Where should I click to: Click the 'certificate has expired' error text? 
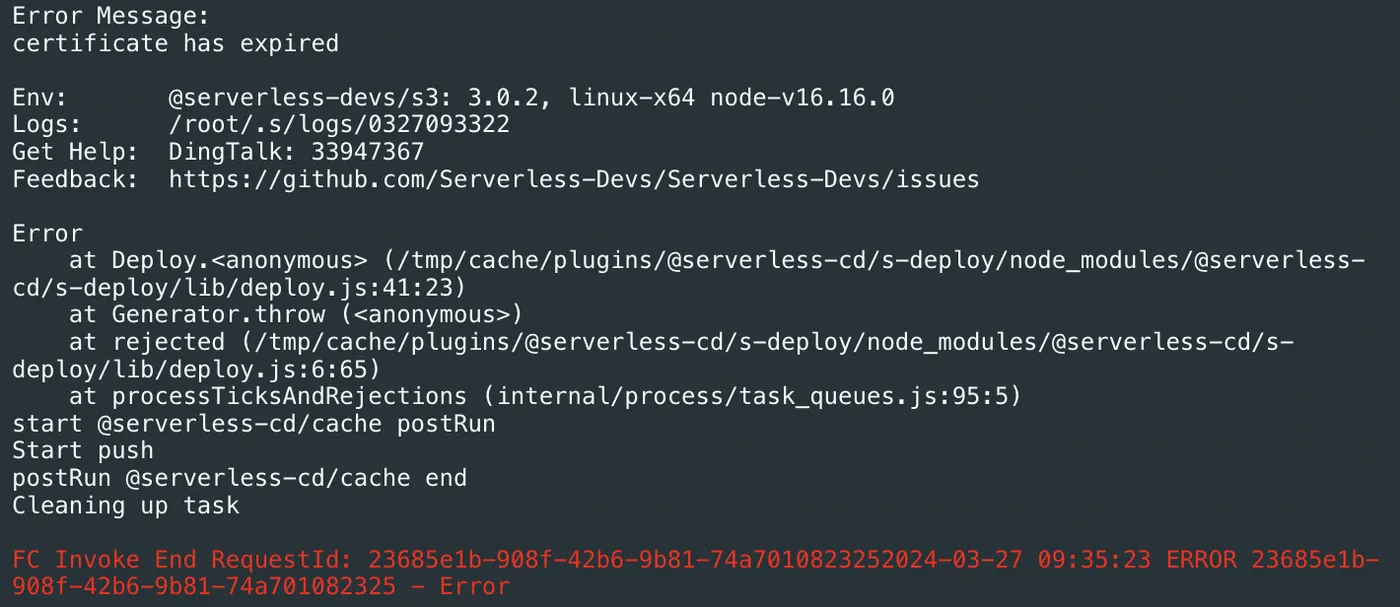click(x=175, y=44)
